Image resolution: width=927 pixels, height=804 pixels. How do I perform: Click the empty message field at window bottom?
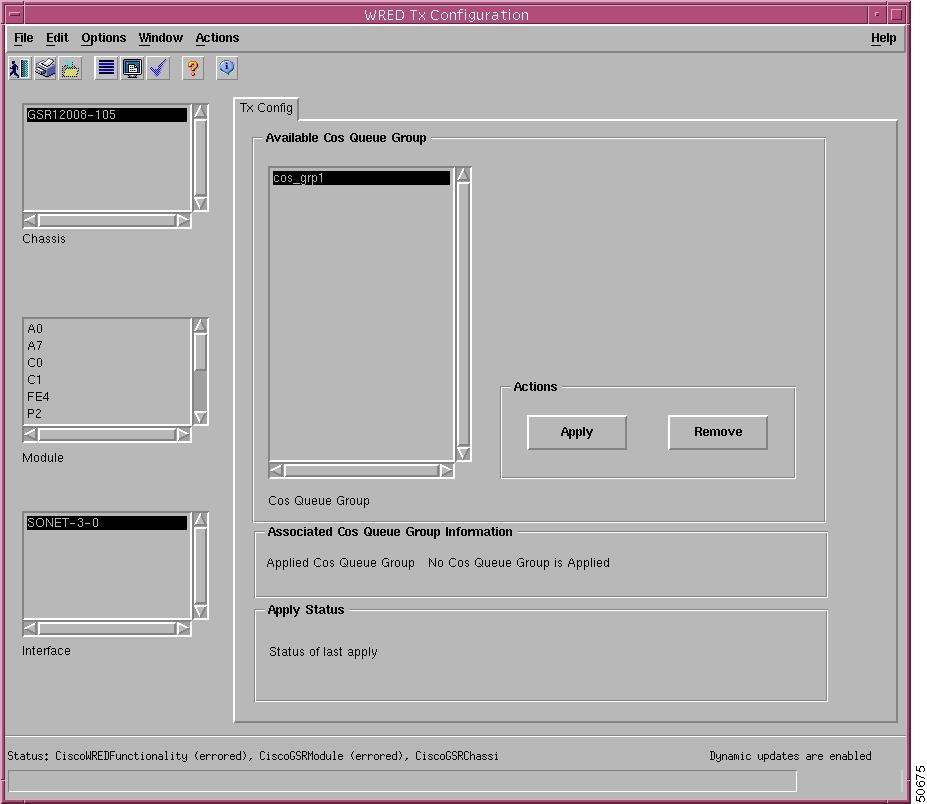pyautogui.click(x=402, y=782)
